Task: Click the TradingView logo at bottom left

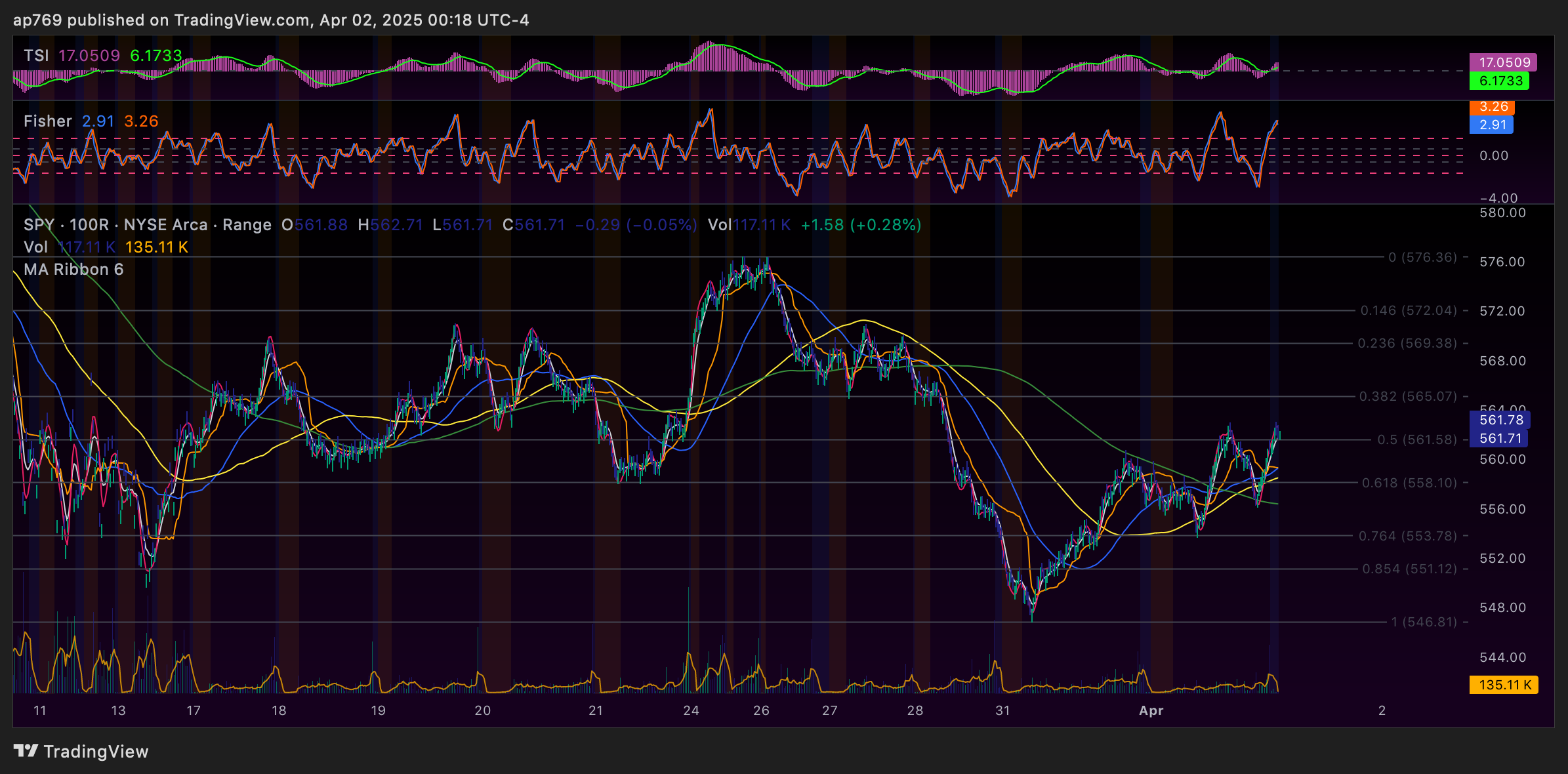Action: (x=81, y=751)
